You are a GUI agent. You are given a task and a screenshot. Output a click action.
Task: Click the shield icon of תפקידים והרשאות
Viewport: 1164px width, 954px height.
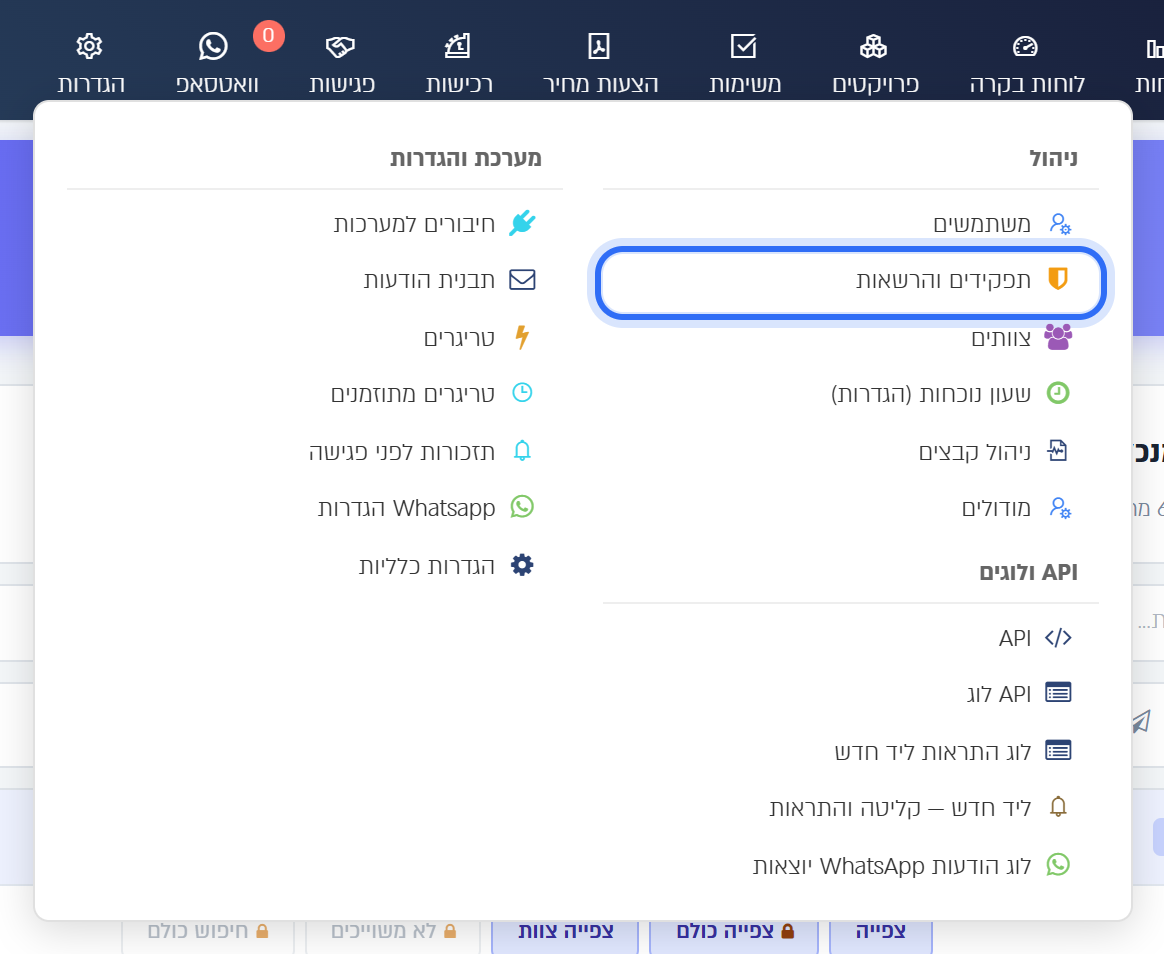coord(1058,279)
